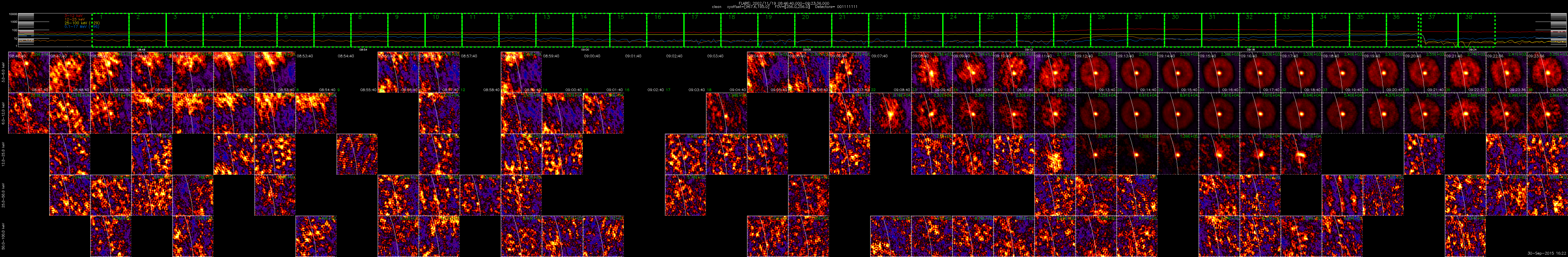The height and width of the screenshot is (257, 1568).
Task: Click the '10000' y-axis label
Action: tap(13, 14)
